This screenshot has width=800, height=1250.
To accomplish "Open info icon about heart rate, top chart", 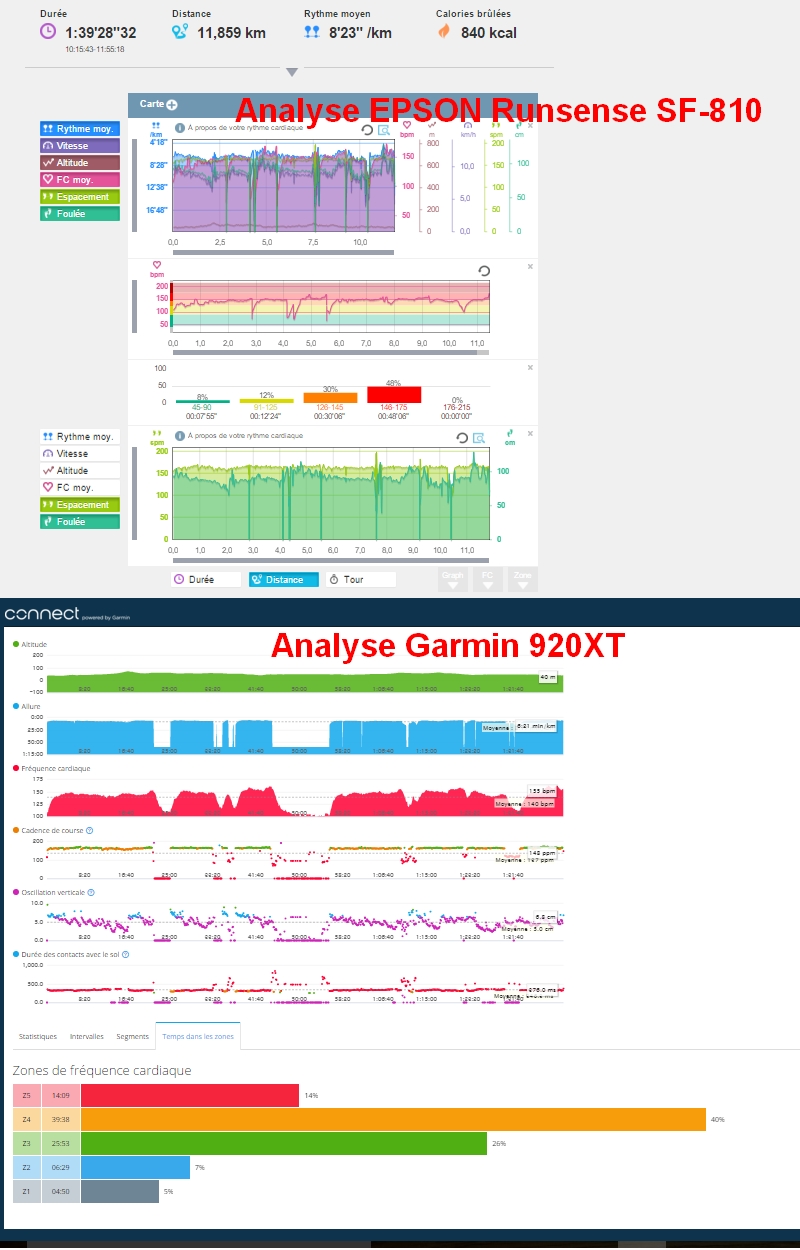I will (x=179, y=128).
